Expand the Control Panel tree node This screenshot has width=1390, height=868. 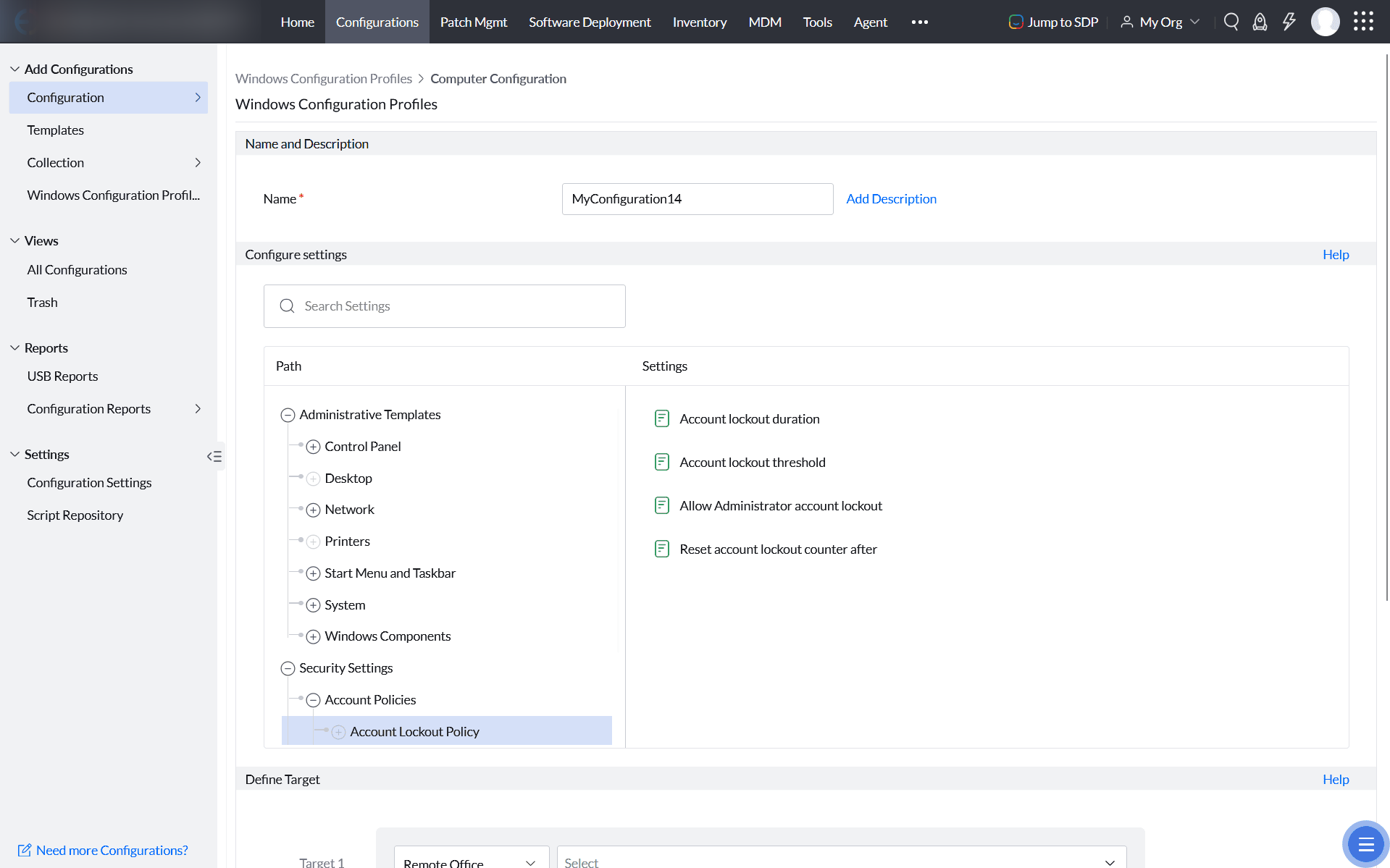(x=313, y=447)
